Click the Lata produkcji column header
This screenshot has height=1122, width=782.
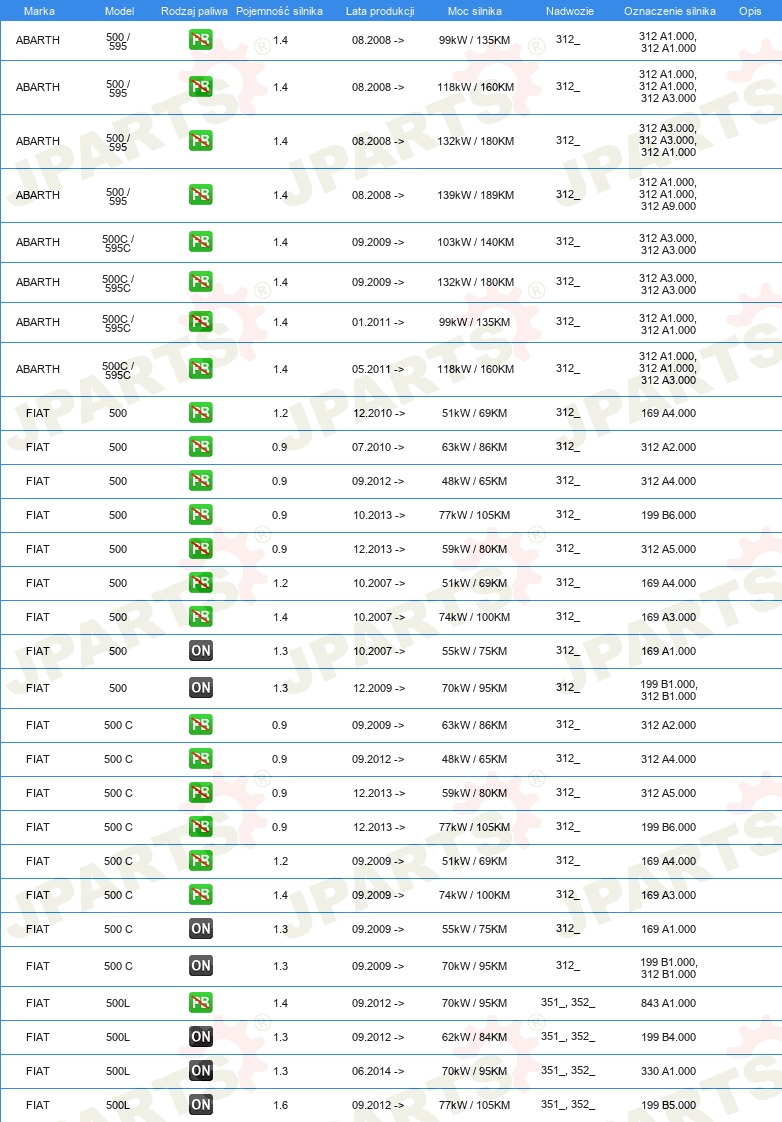click(380, 11)
